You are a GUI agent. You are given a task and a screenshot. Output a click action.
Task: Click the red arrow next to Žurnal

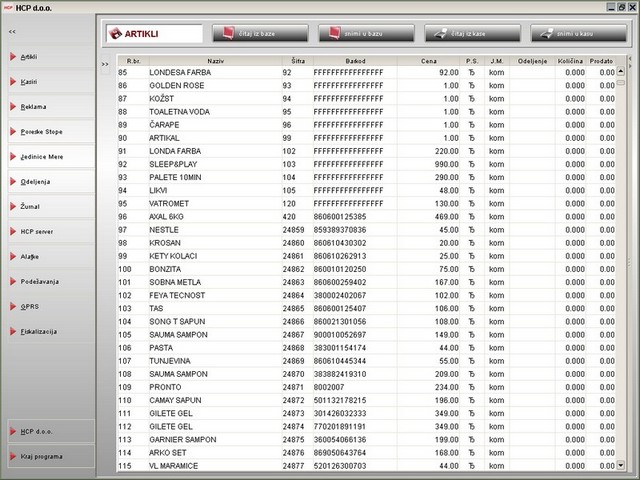[13, 206]
